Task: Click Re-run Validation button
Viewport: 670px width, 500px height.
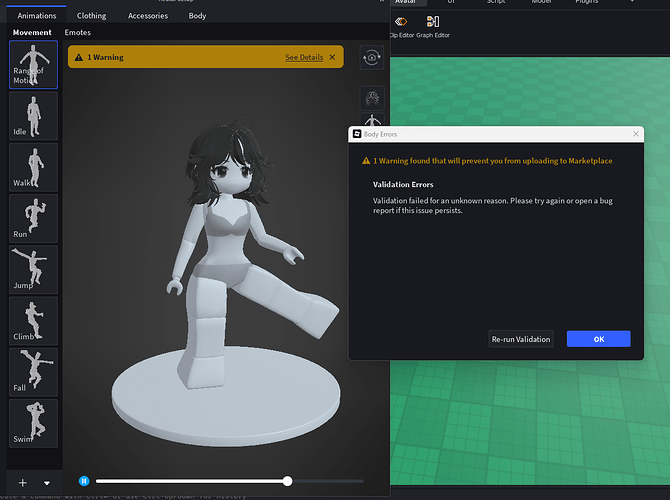Action: (x=521, y=339)
